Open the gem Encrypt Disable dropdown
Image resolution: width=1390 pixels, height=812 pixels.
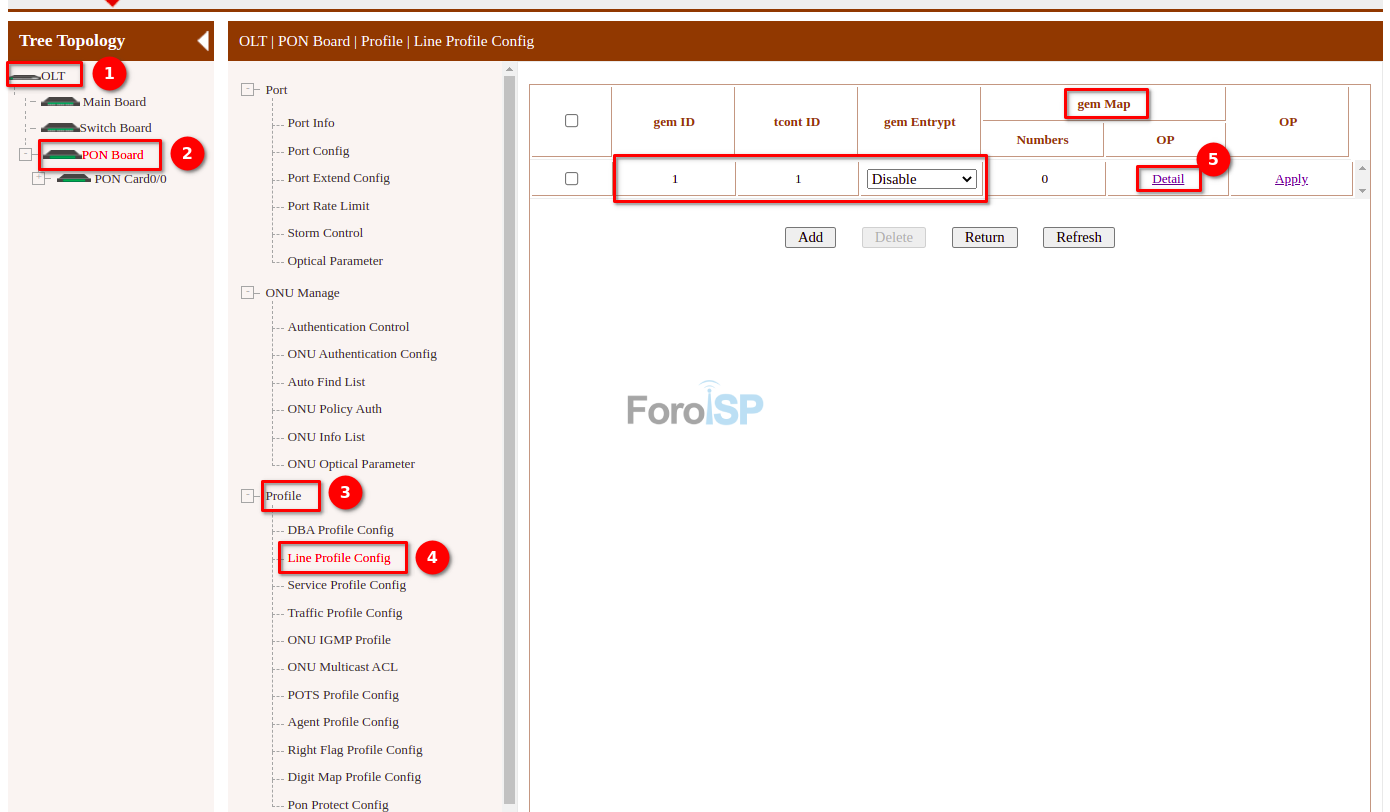point(921,179)
